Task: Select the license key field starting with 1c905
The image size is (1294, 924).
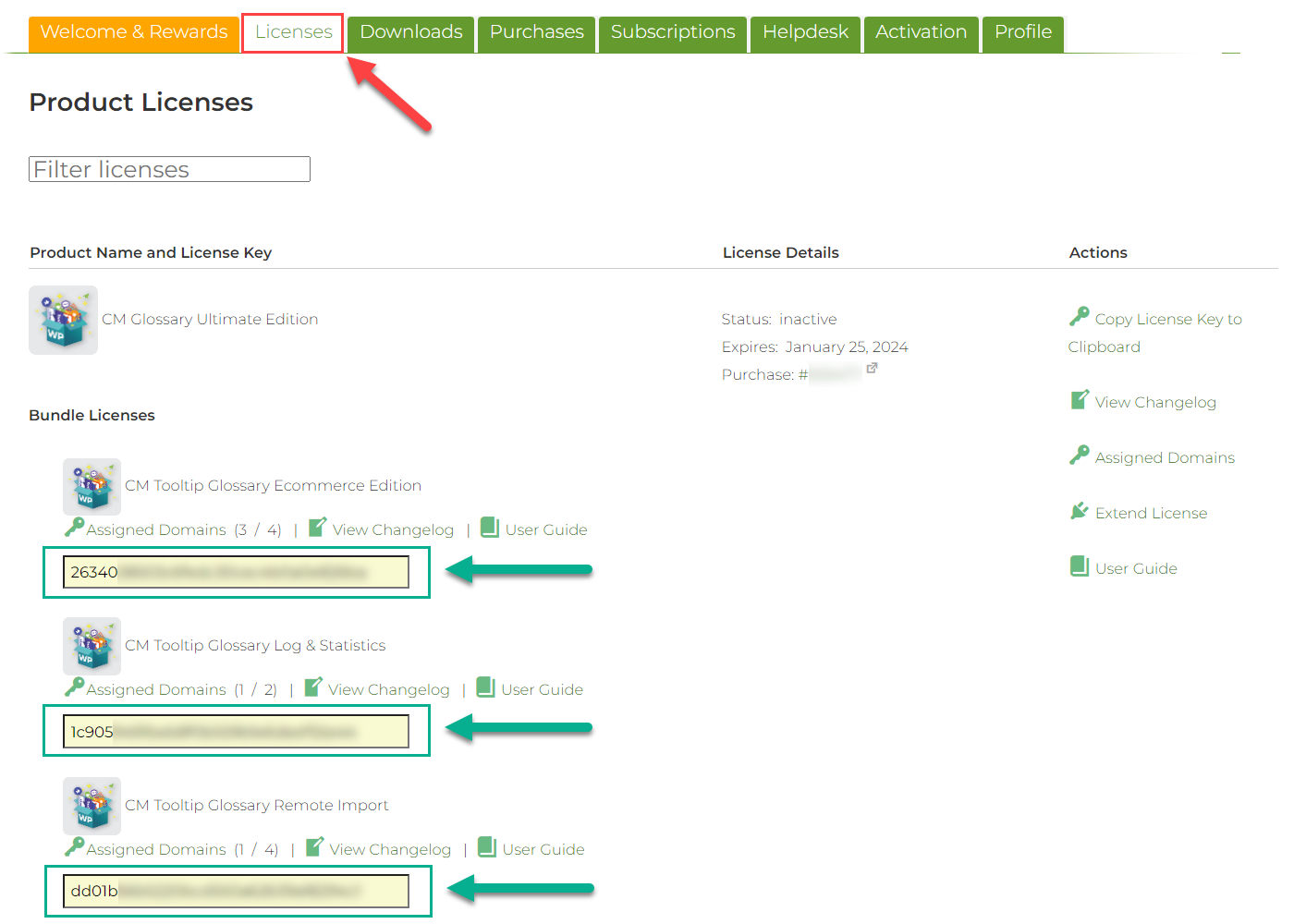Action: click(236, 732)
